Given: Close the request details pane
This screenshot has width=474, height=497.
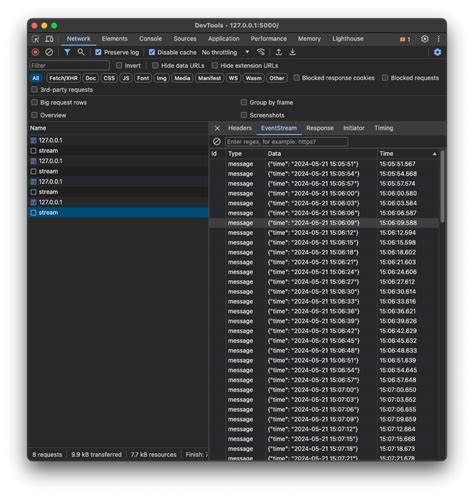Looking at the screenshot, I should click(217, 128).
